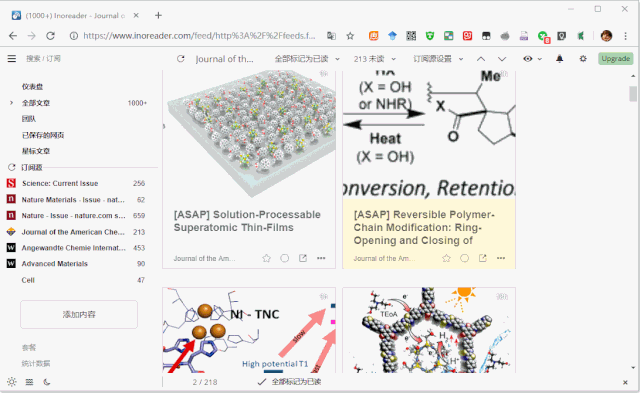Refresh subscriptions icon beside 订阅源
Viewport: 640px width, 393px height.
coord(11,167)
